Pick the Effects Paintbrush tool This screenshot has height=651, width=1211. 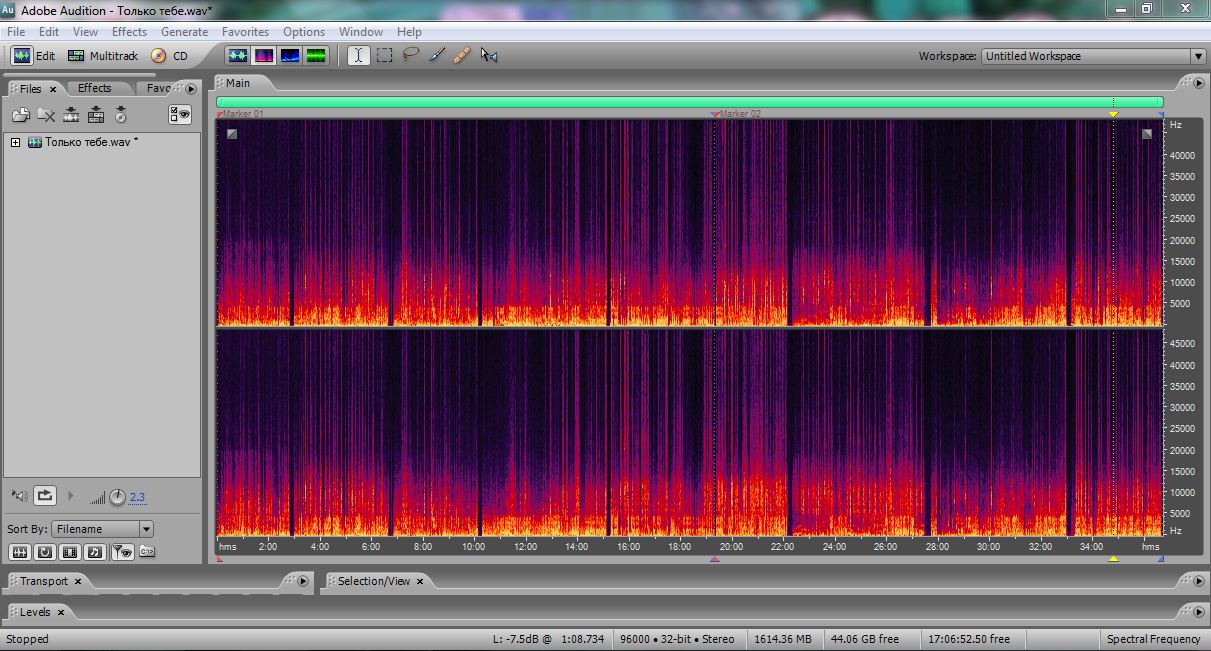point(437,56)
